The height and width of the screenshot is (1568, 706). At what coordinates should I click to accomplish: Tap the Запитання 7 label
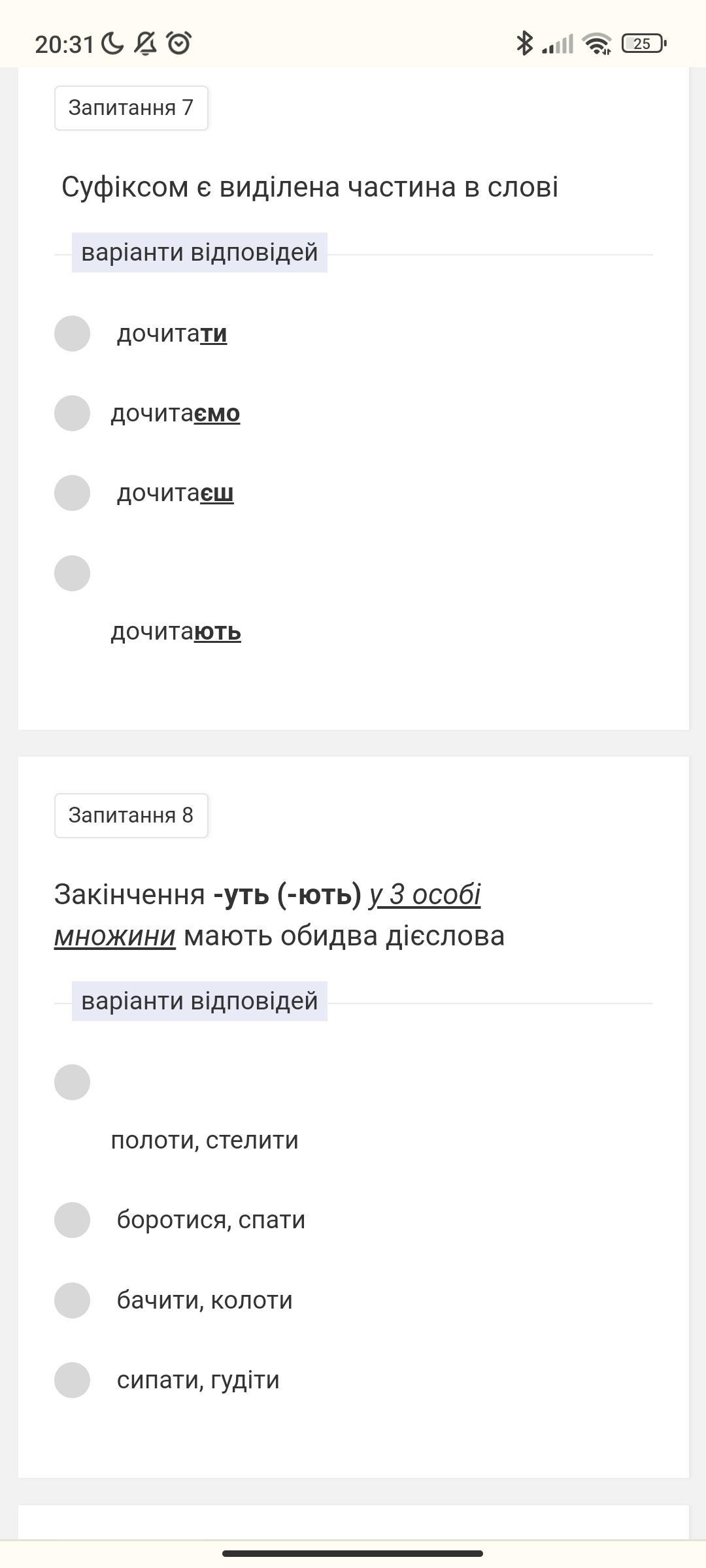[x=131, y=108]
